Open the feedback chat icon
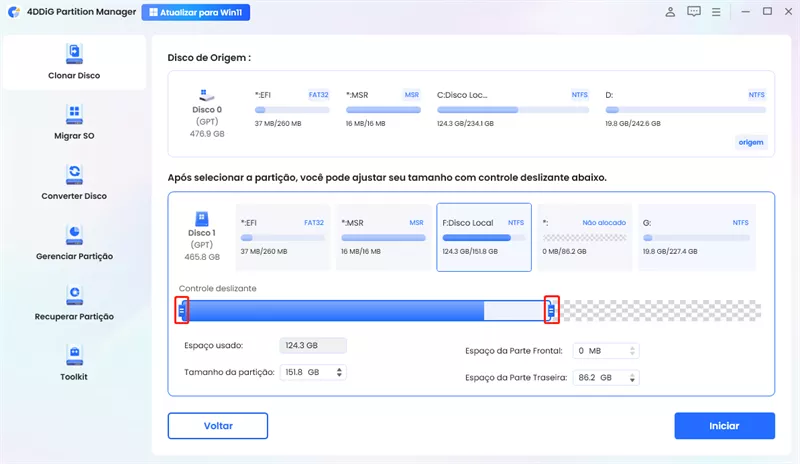This screenshot has width=800, height=464. tap(693, 12)
